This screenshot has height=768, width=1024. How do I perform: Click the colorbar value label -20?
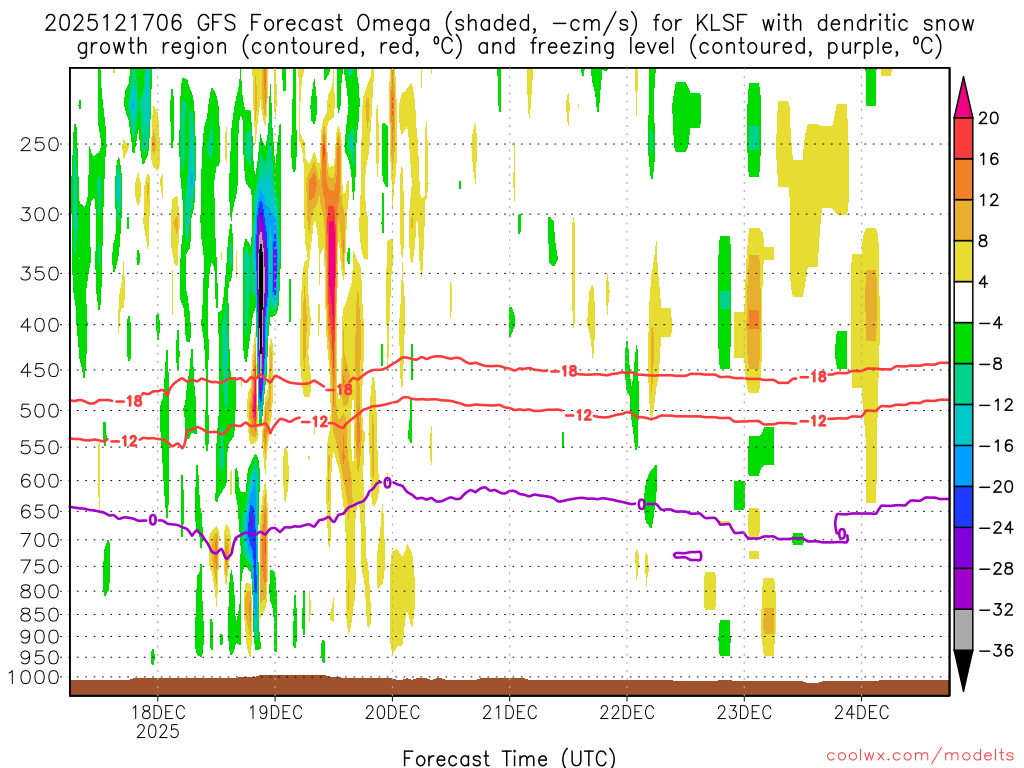point(996,487)
